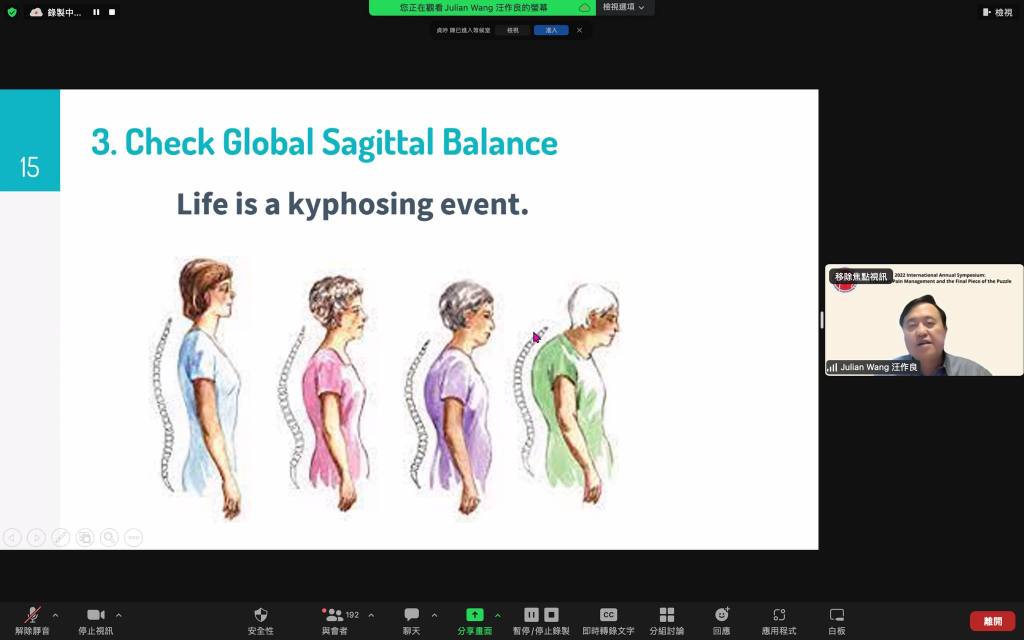Open the Security (安全性) shield icon

[x=261, y=615]
